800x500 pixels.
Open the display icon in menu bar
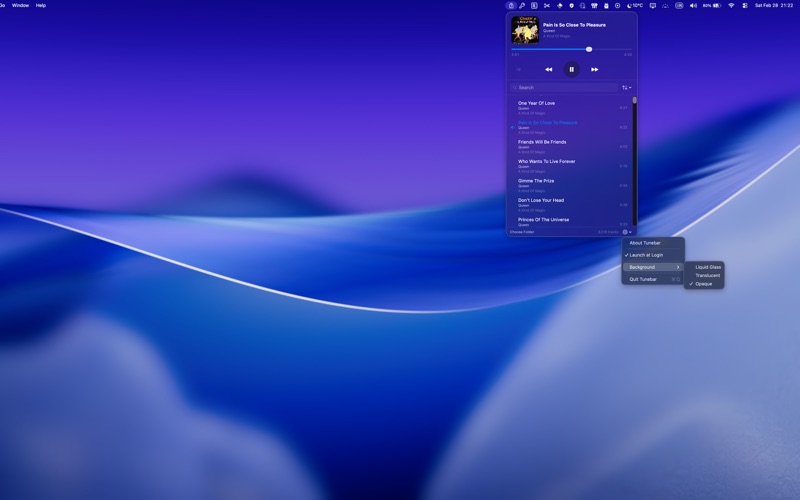pos(653,6)
